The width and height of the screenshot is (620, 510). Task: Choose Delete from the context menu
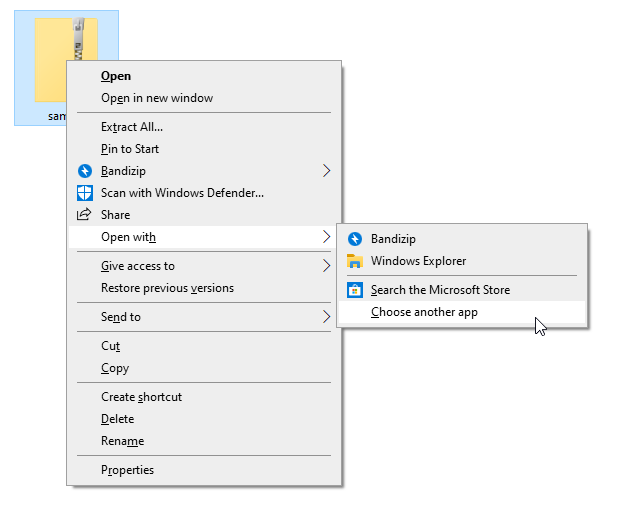(117, 419)
